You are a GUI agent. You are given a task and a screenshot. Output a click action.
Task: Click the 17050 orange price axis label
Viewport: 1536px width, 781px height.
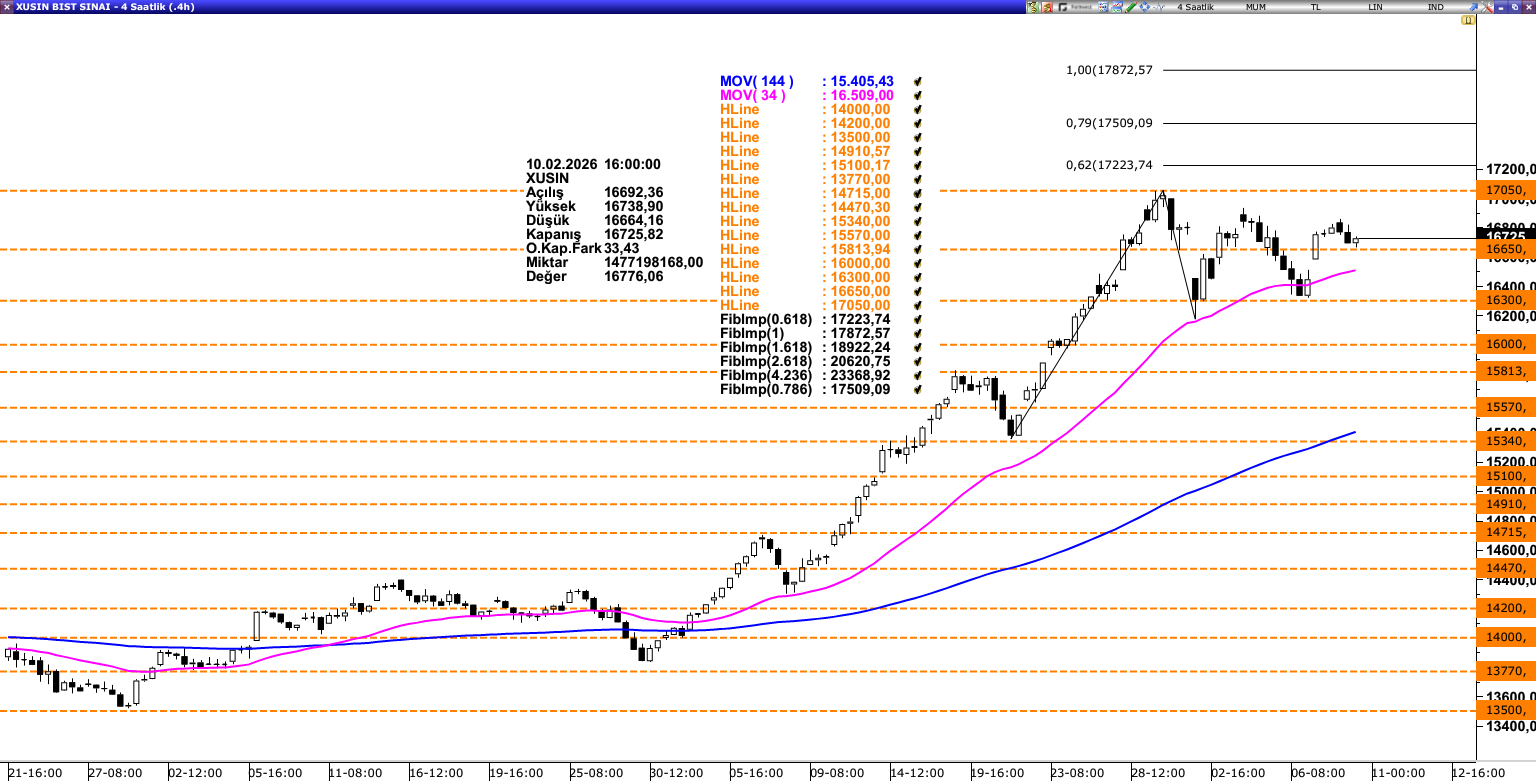click(x=1505, y=190)
